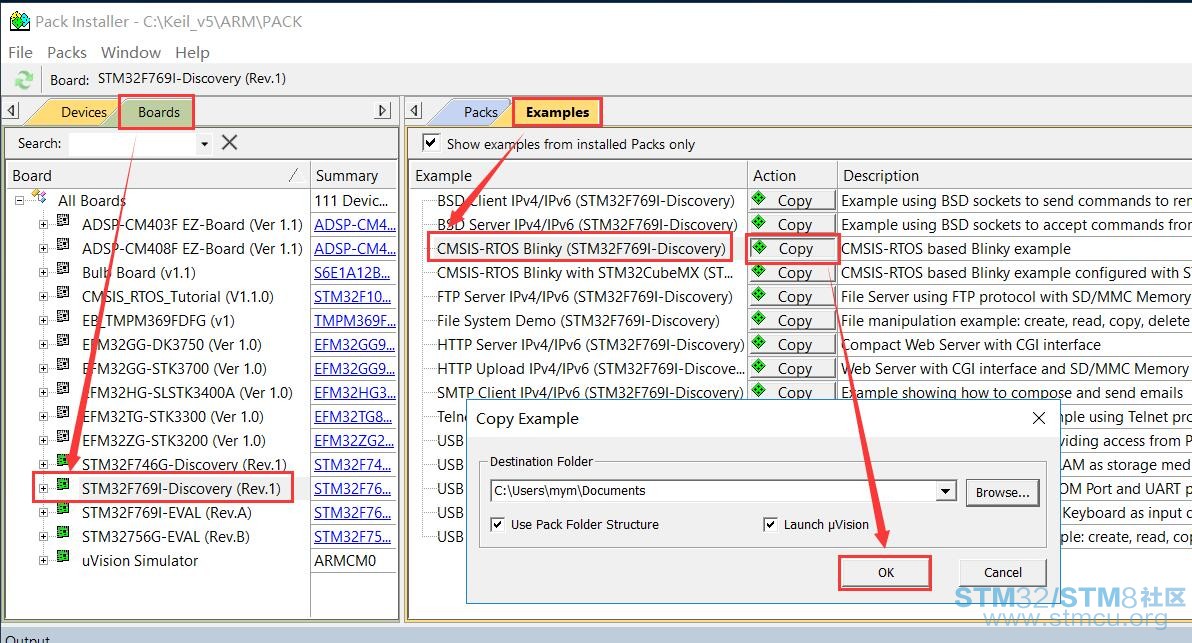1192x643 pixels.
Task: Uncheck Use Pack Folder Structure
Action: [497, 524]
